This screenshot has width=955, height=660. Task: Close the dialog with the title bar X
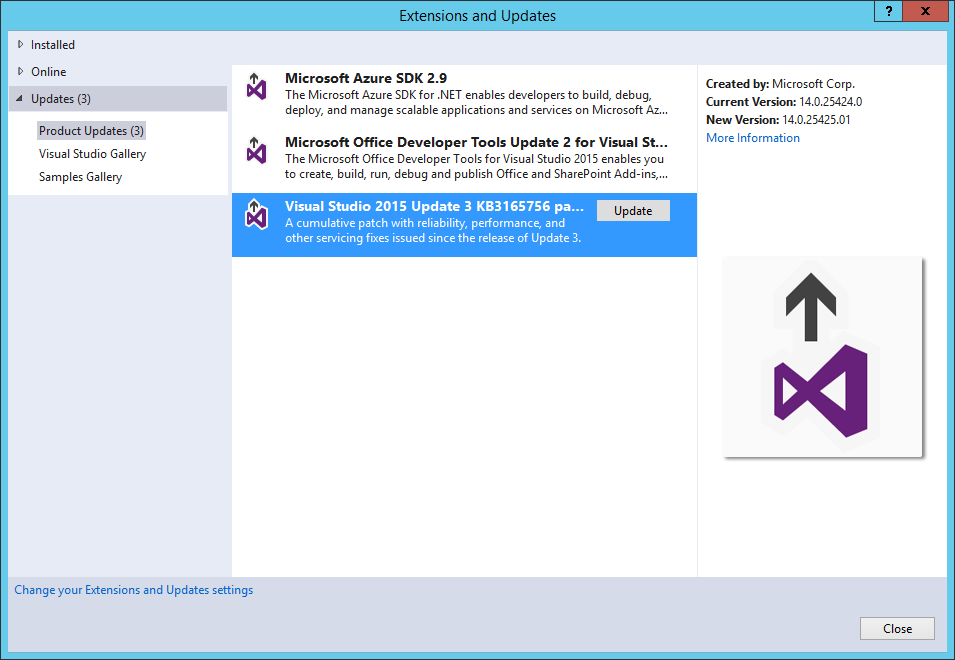point(925,11)
